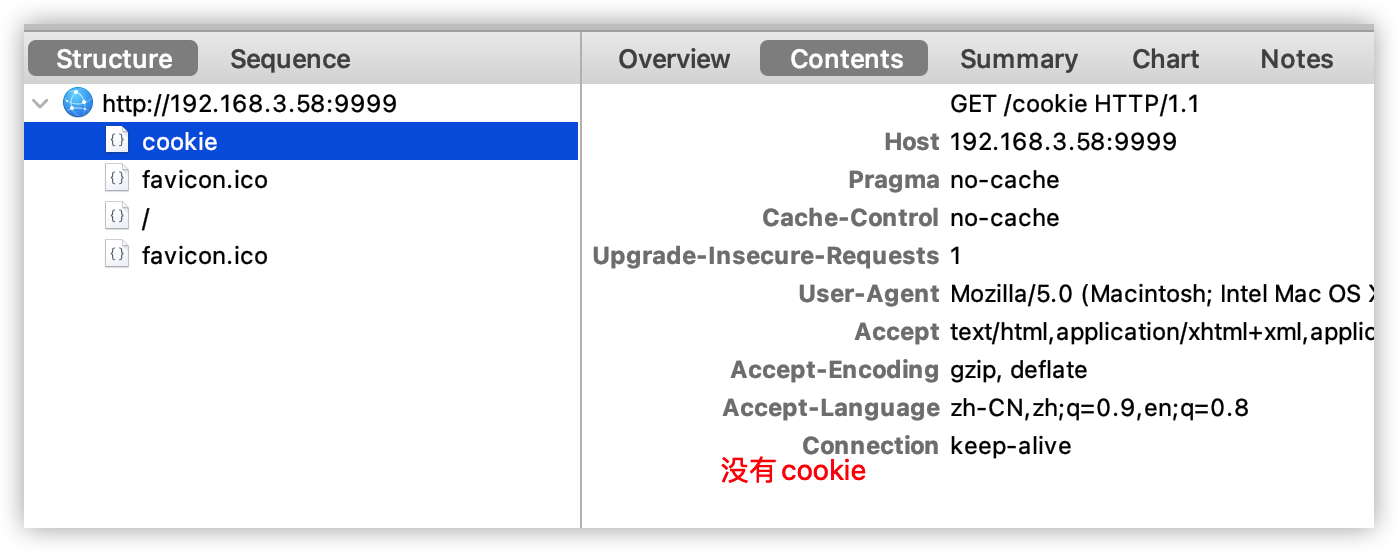Open the Notes tab
1398x552 pixels.
[1296, 59]
